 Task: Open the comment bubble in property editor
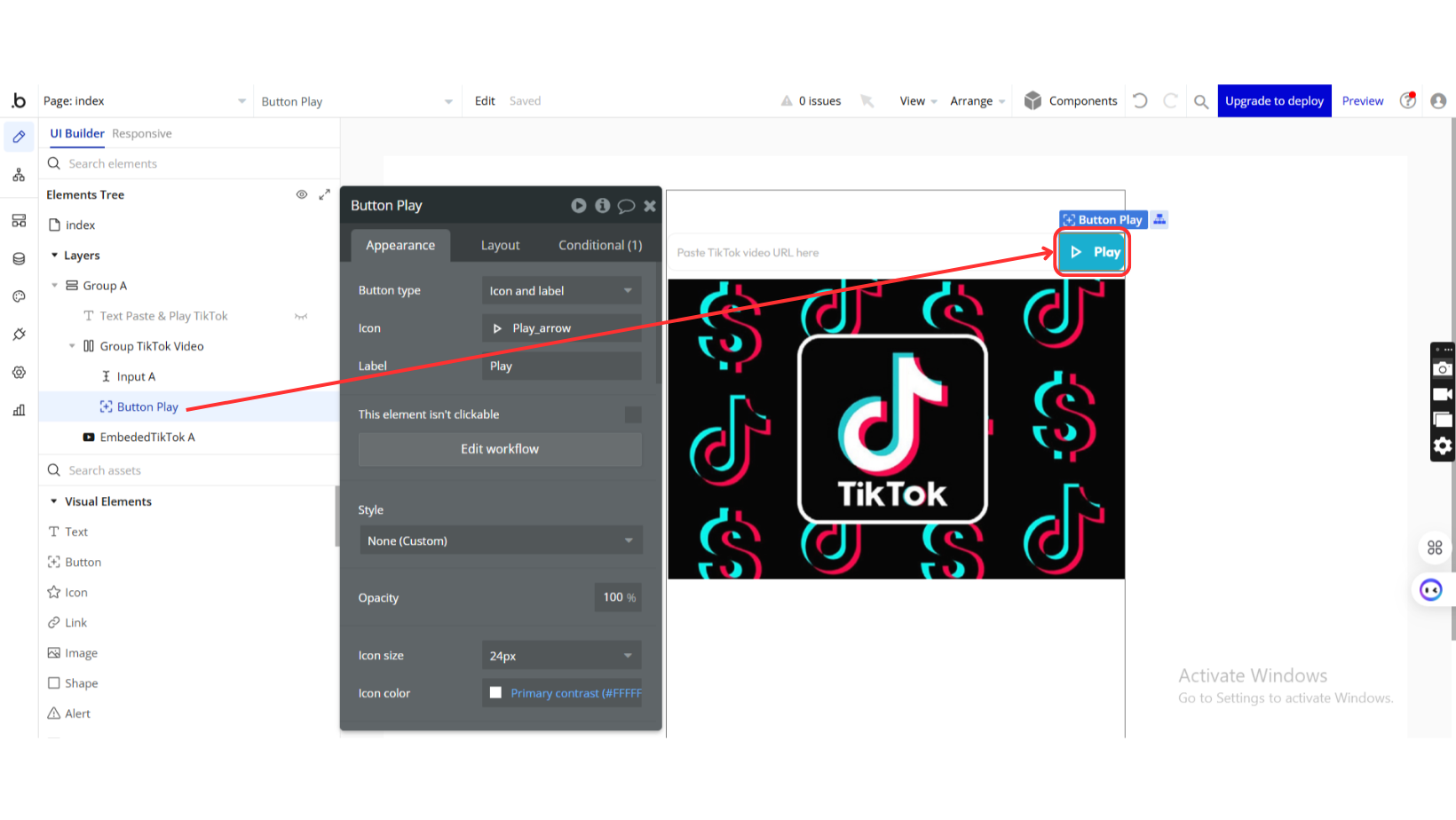click(x=626, y=206)
